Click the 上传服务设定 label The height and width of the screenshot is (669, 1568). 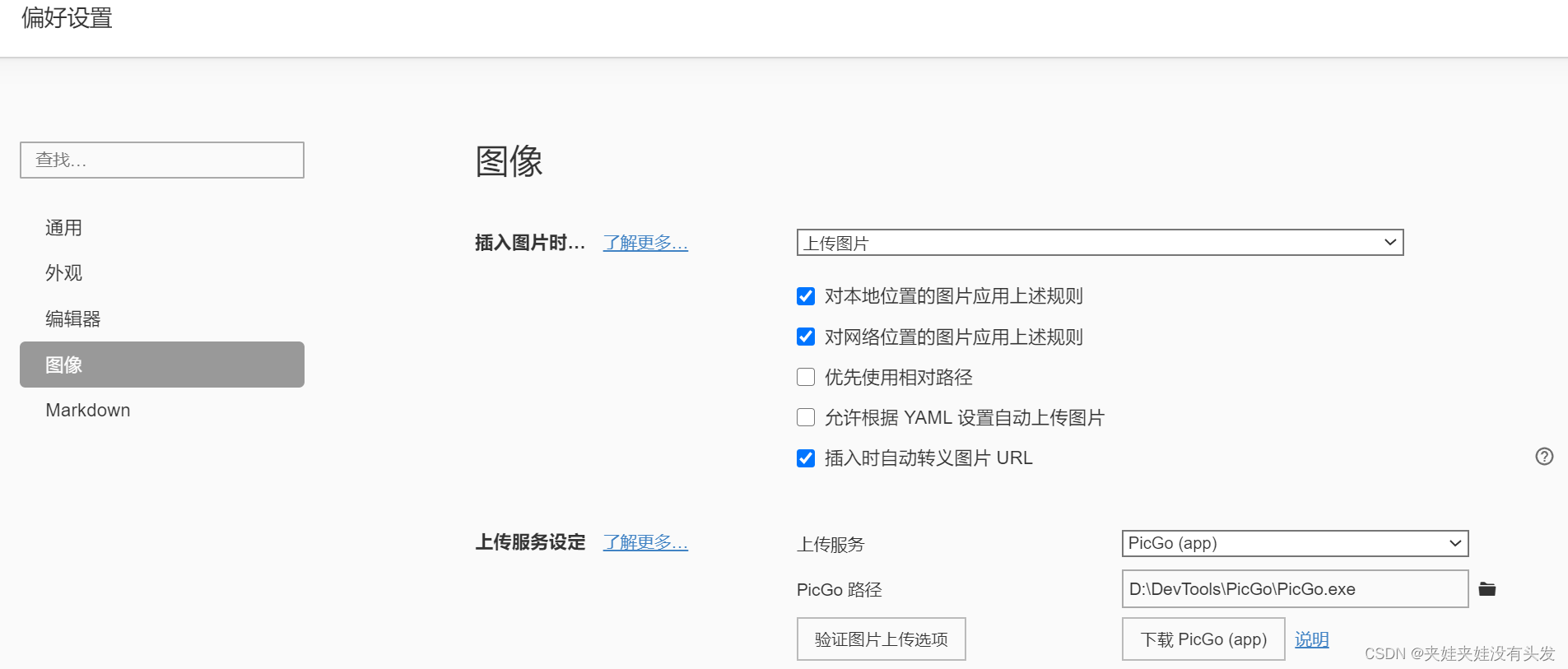(x=530, y=542)
